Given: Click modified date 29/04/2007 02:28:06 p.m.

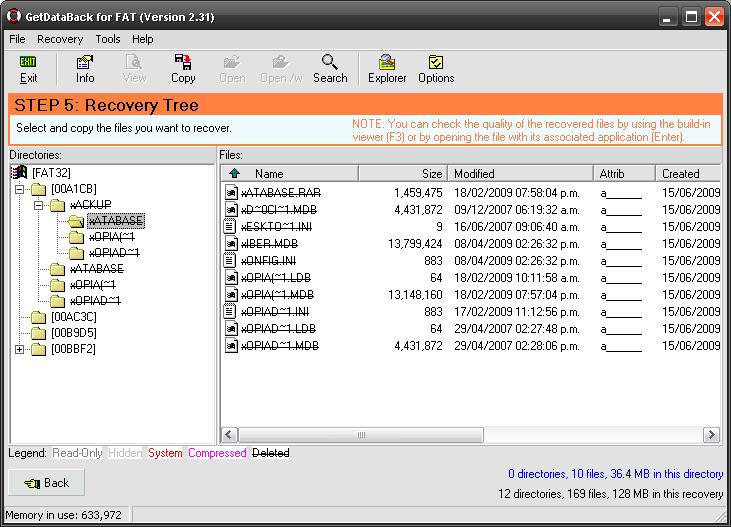Looking at the screenshot, I should click(517, 346).
